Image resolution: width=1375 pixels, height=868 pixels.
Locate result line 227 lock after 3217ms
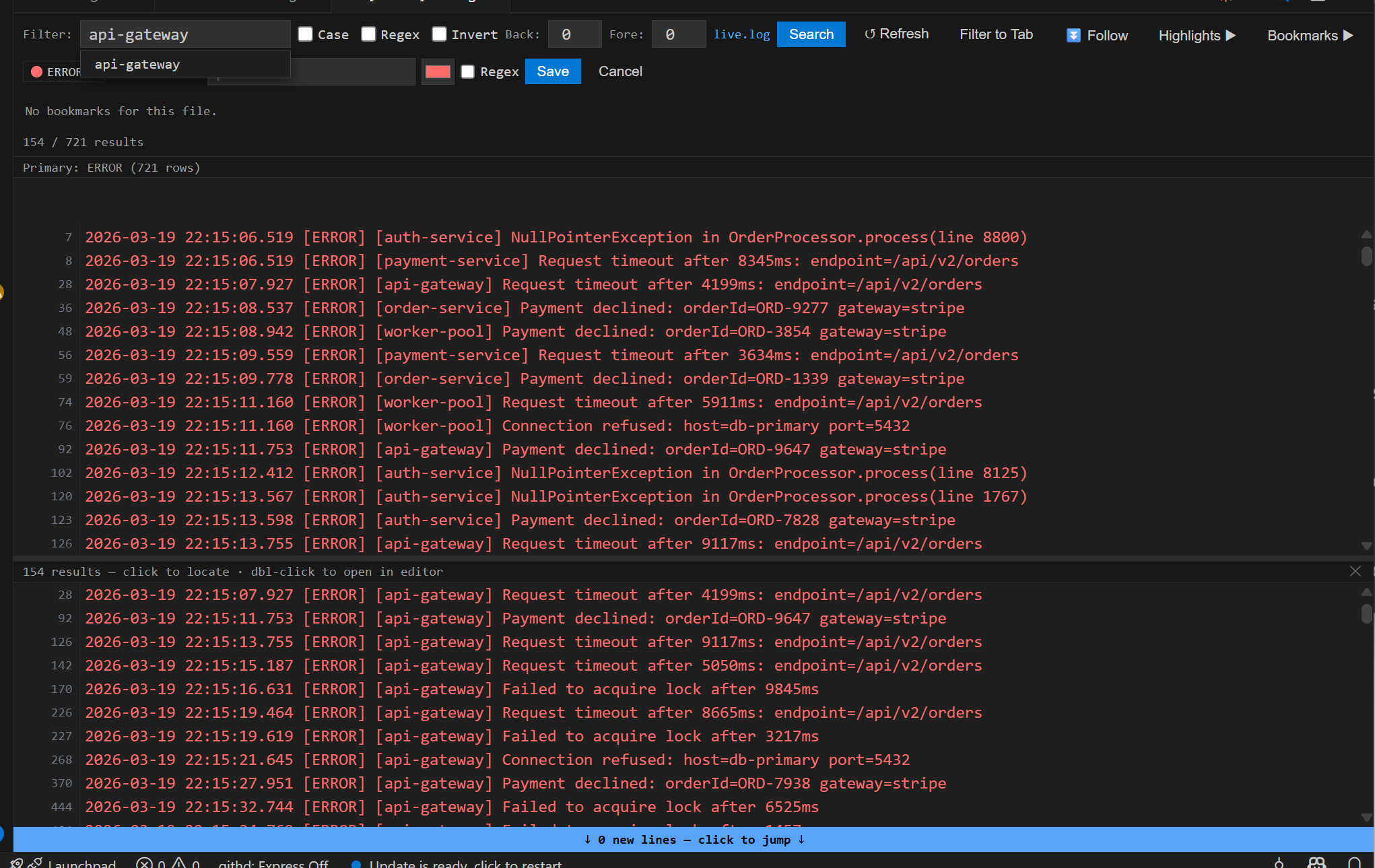point(687,736)
